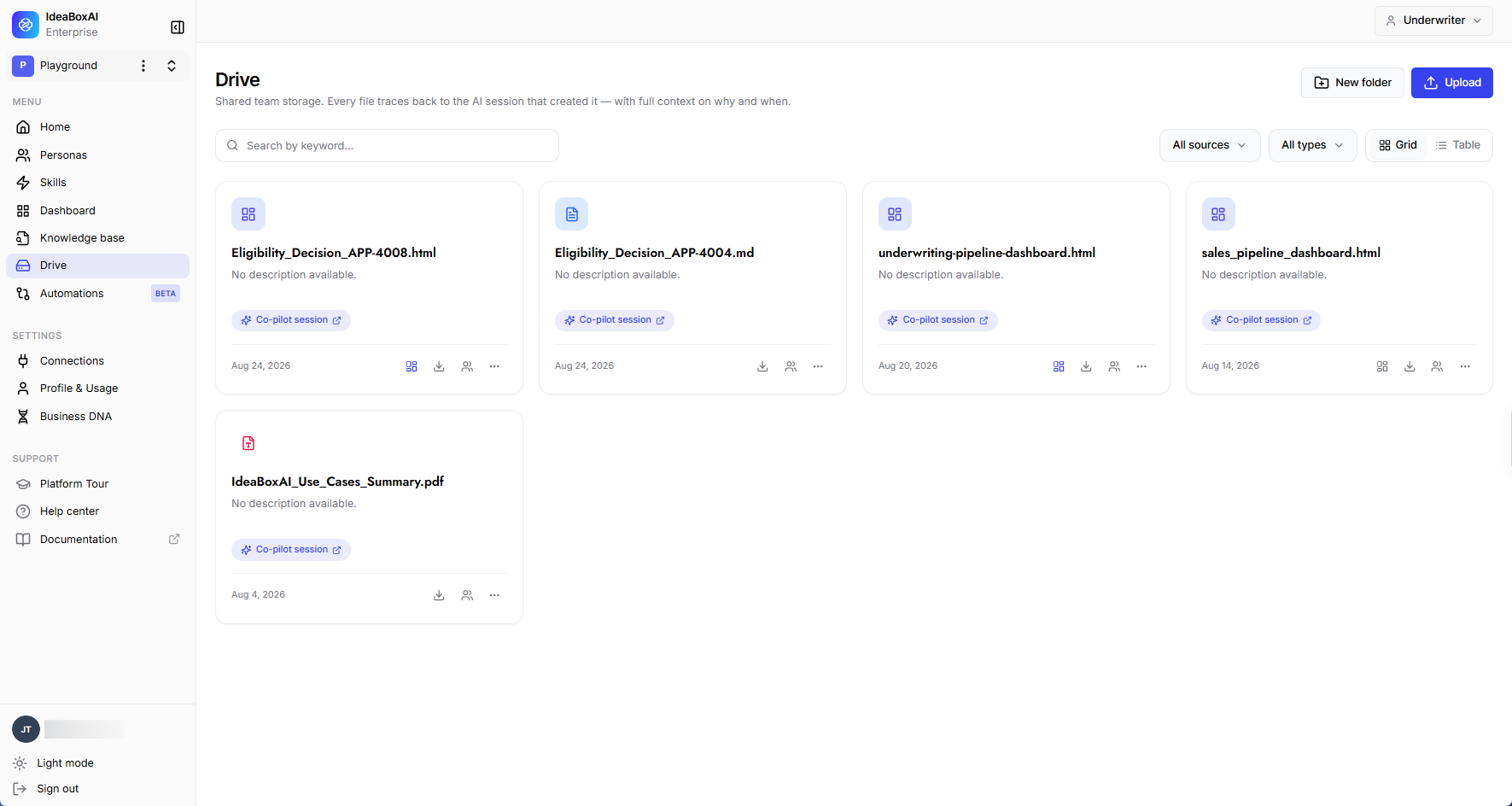Click the document icon on APP-4004.md card

[572, 214]
